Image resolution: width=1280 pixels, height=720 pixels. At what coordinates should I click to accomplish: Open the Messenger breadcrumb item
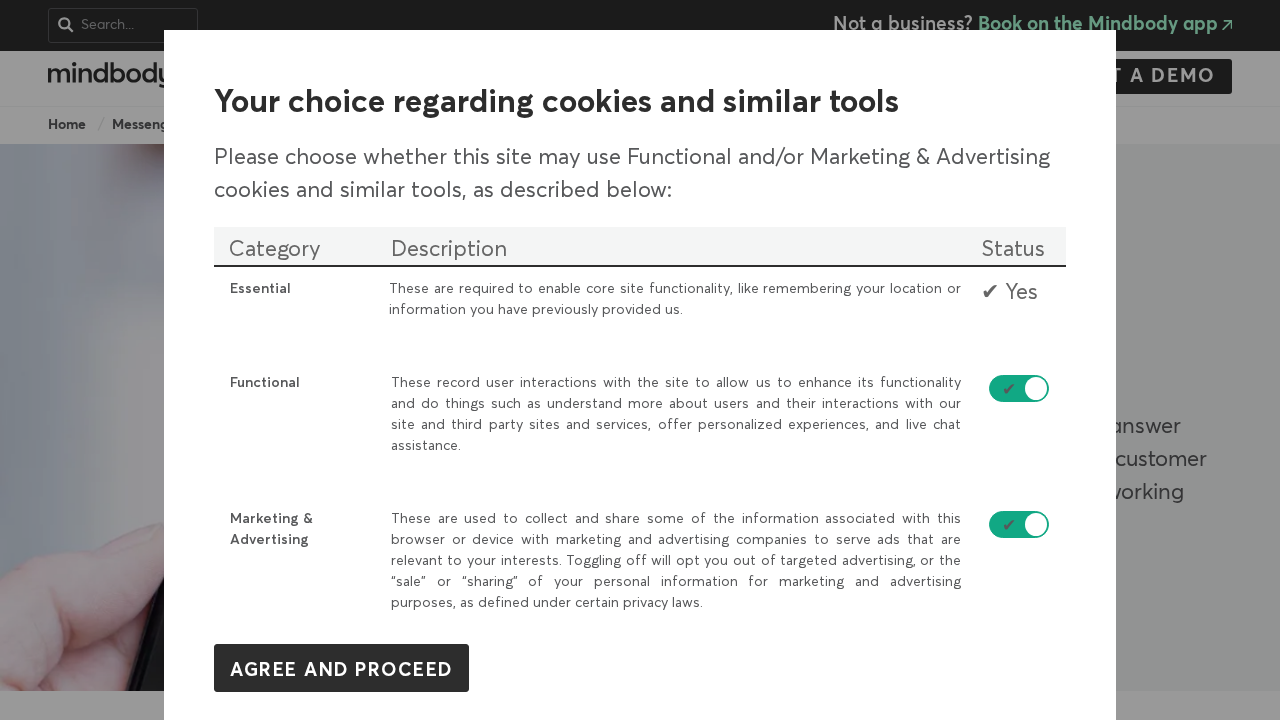139,125
